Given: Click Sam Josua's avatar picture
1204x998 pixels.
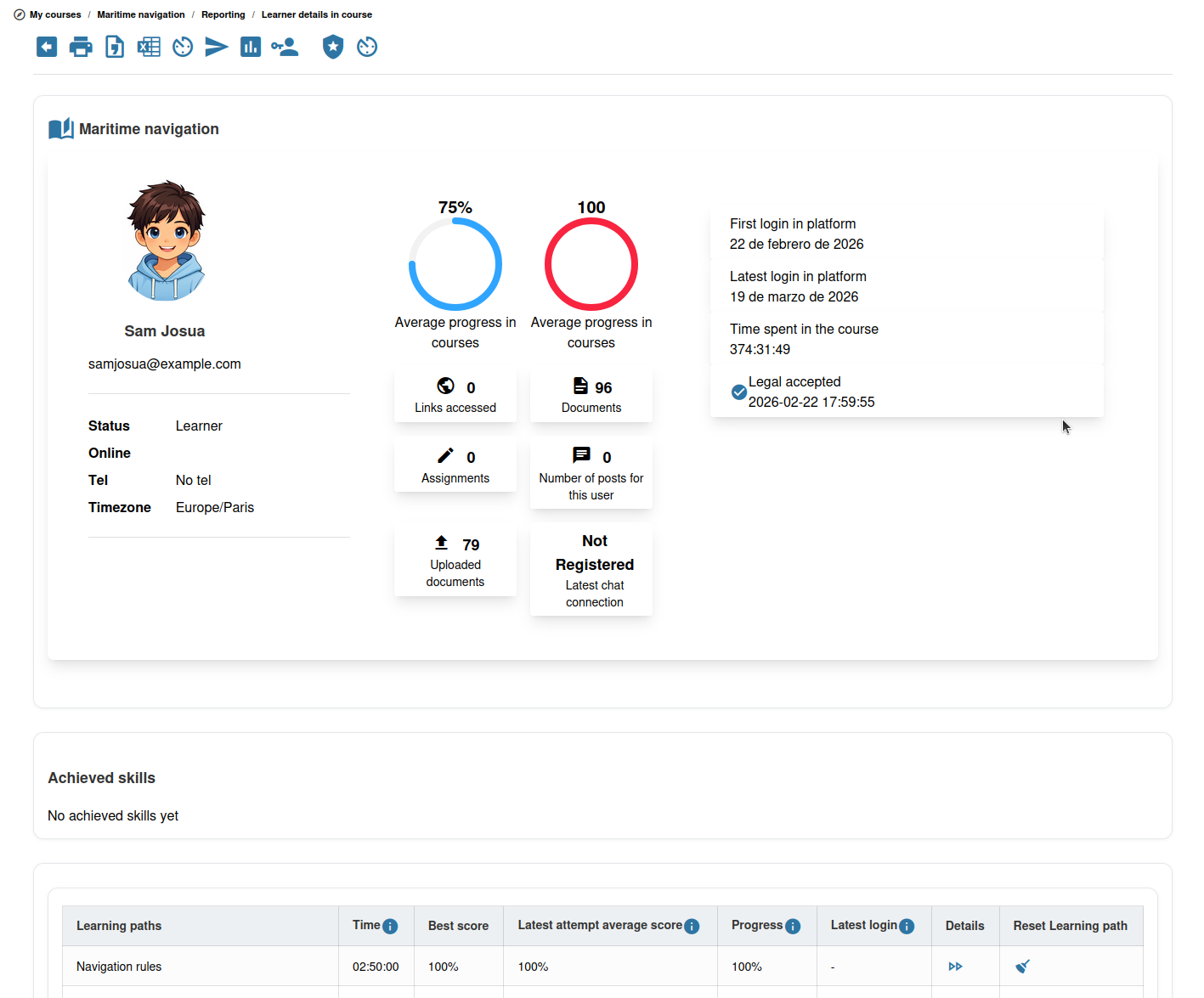Looking at the screenshot, I should pyautogui.click(x=167, y=240).
